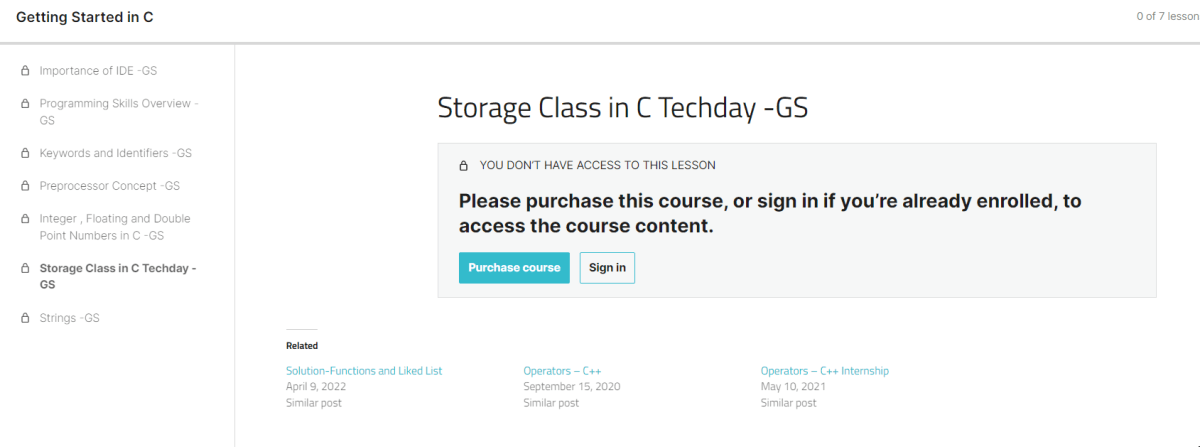
Task: Open the Strings -GS lesson
Action: [69, 319]
